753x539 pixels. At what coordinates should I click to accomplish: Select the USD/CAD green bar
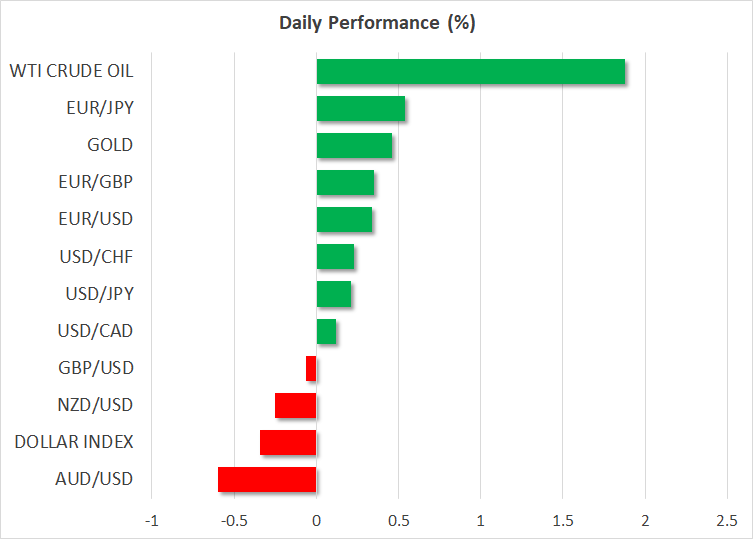coord(326,331)
